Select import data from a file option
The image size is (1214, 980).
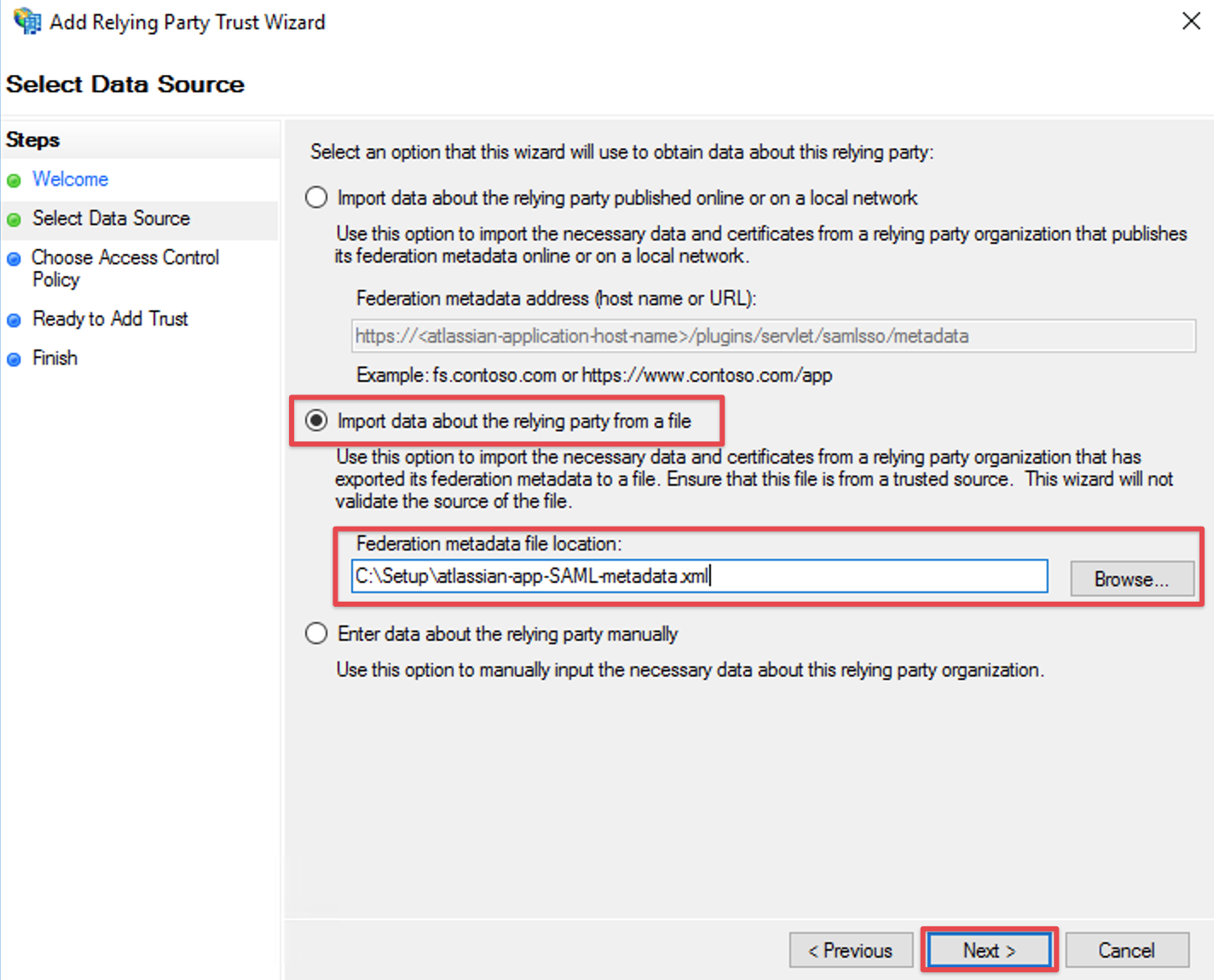point(316,421)
